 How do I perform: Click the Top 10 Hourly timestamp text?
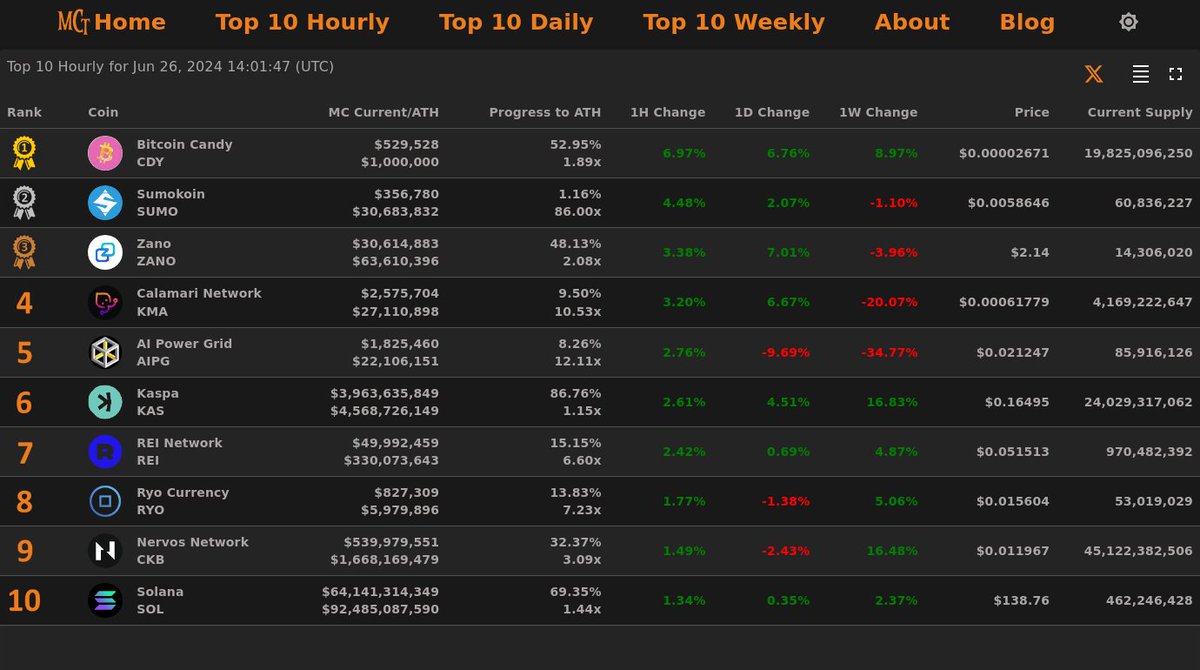[x=170, y=67]
